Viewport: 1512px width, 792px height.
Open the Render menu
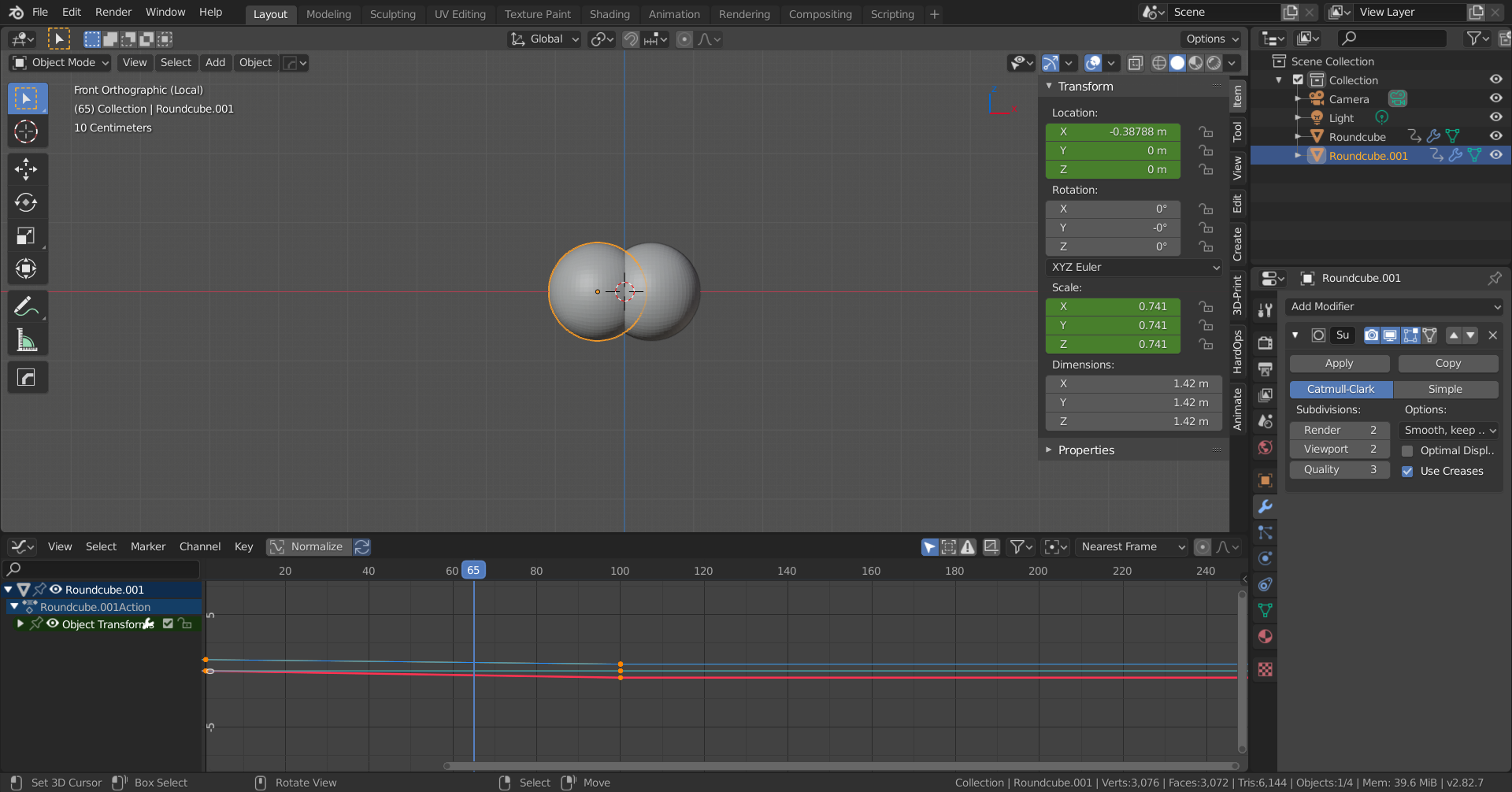[x=113, y=13]
